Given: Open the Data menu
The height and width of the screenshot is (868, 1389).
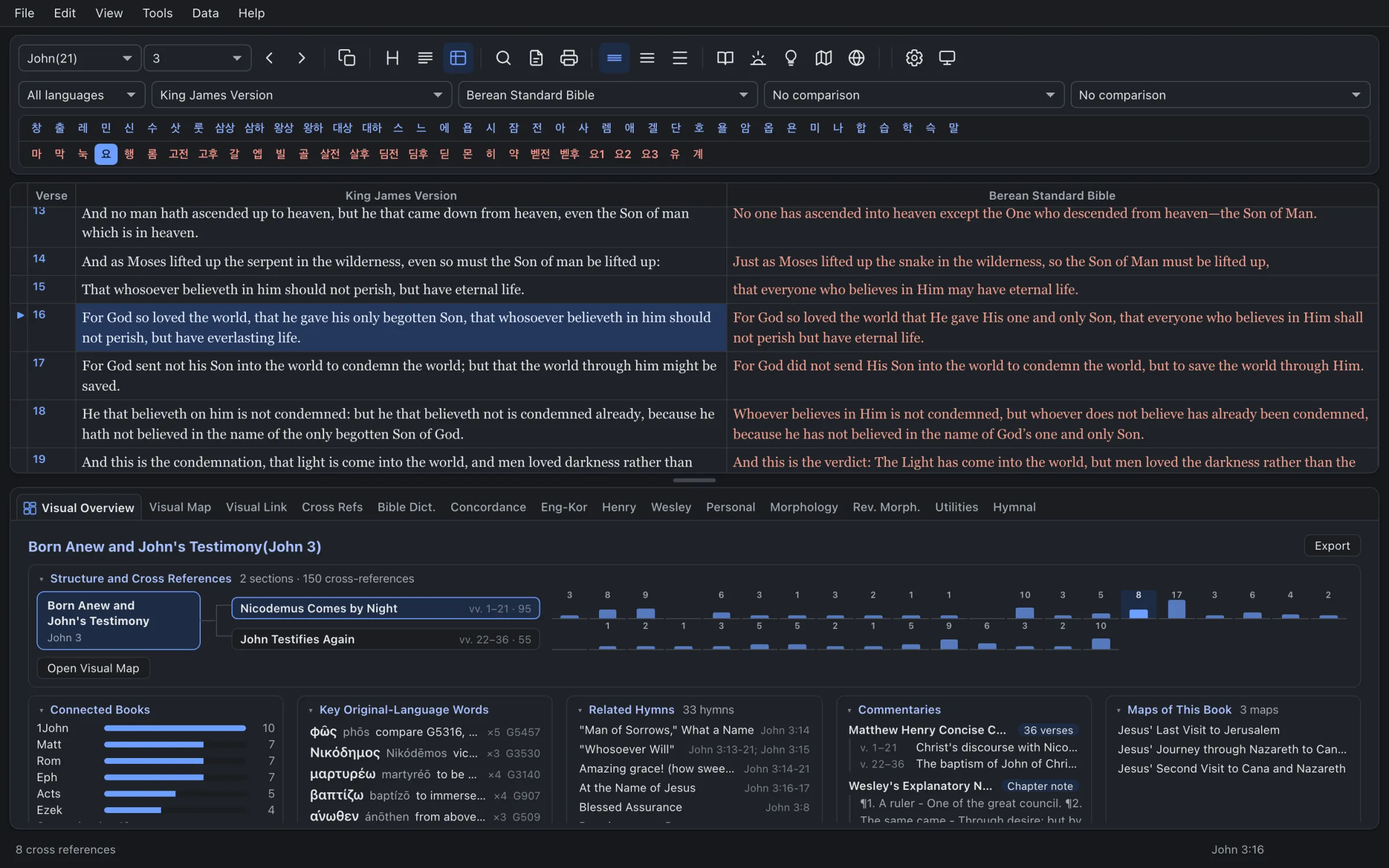Looking at the screenshot, I should point(205,13).
